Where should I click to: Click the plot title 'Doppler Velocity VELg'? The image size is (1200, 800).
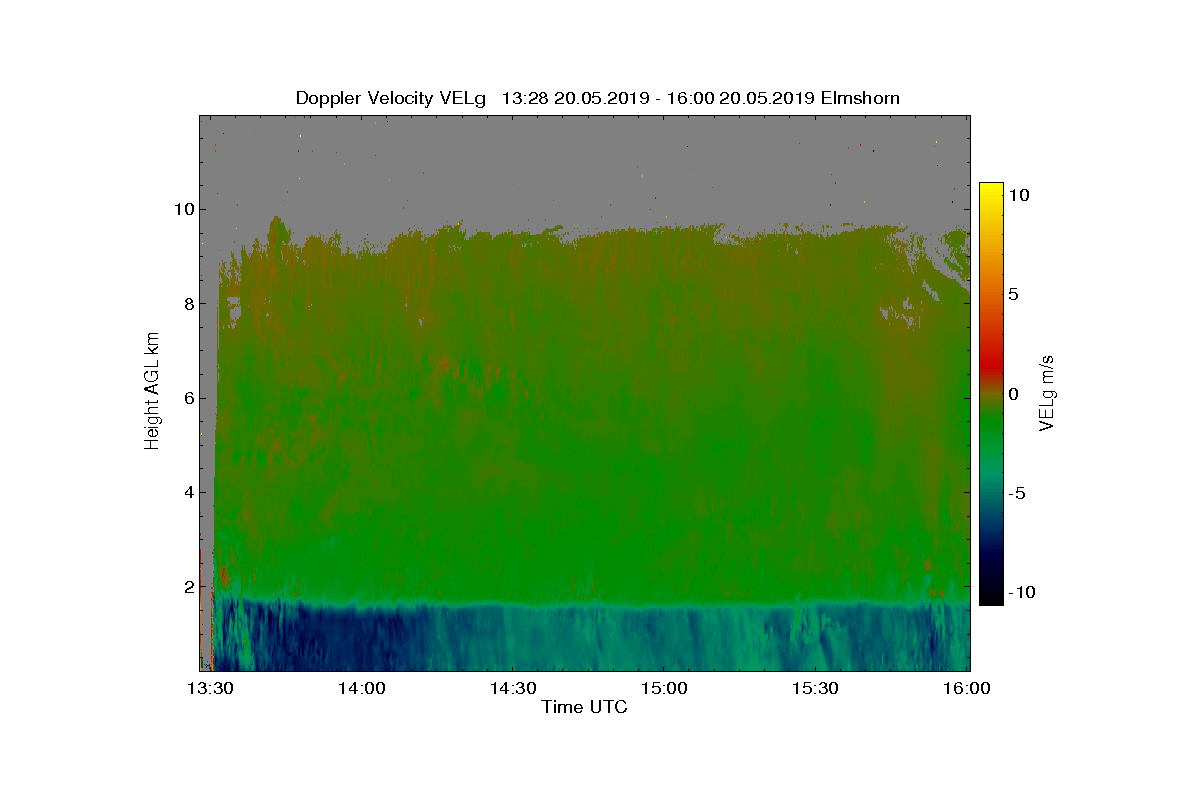coord(391,98)
